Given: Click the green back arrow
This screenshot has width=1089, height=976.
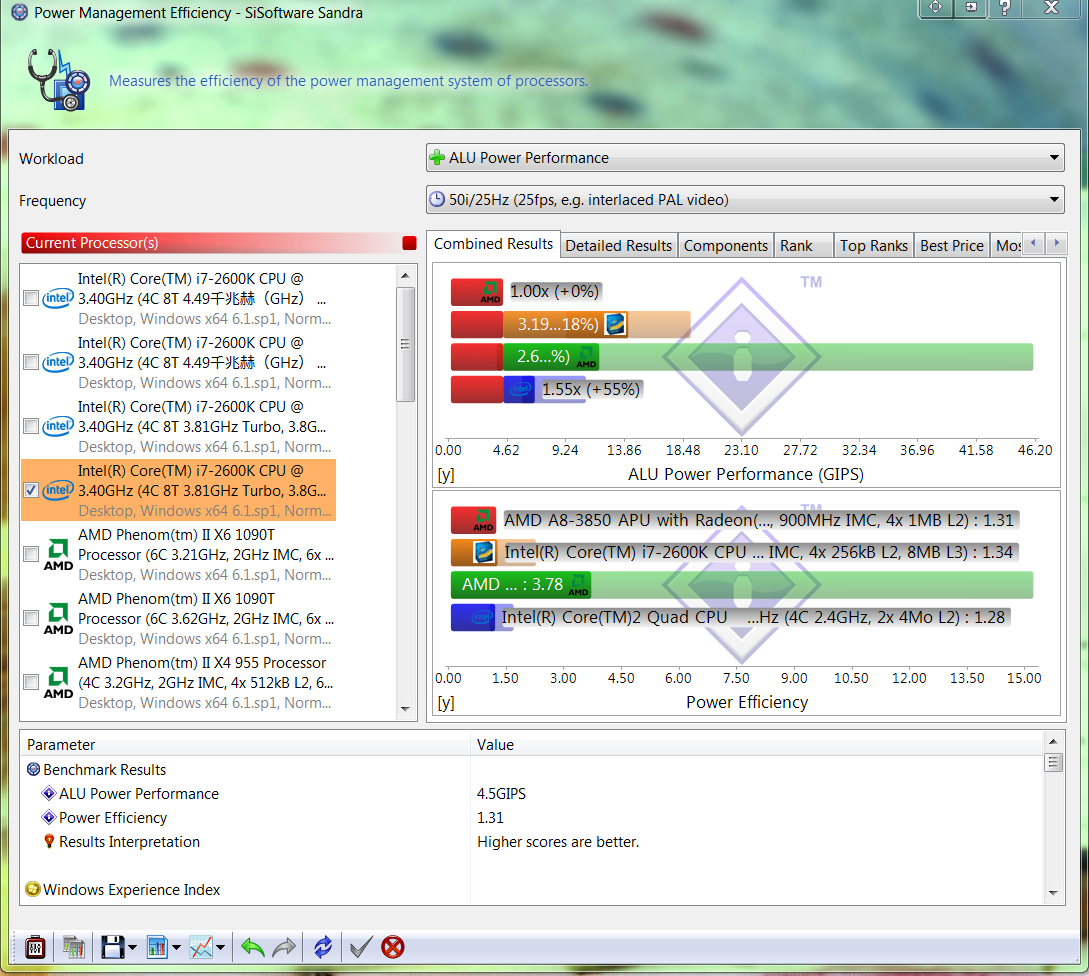Looking at the screenshot, I should 253,947.
